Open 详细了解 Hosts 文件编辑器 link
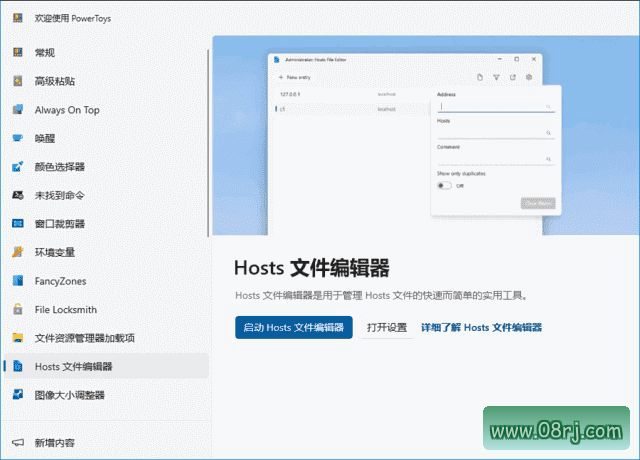This screenshot has height=460, width=640. tap(481, 327)
